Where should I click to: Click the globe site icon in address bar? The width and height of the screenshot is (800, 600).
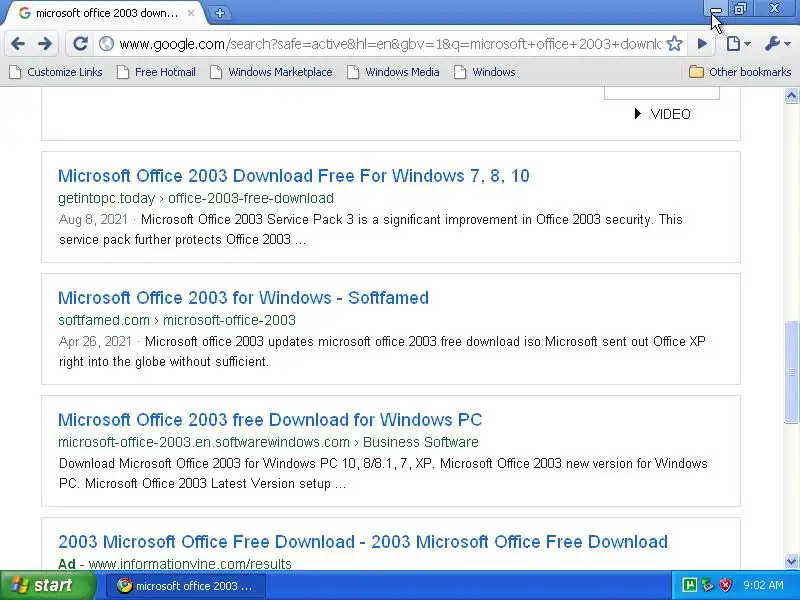[106, 44]
